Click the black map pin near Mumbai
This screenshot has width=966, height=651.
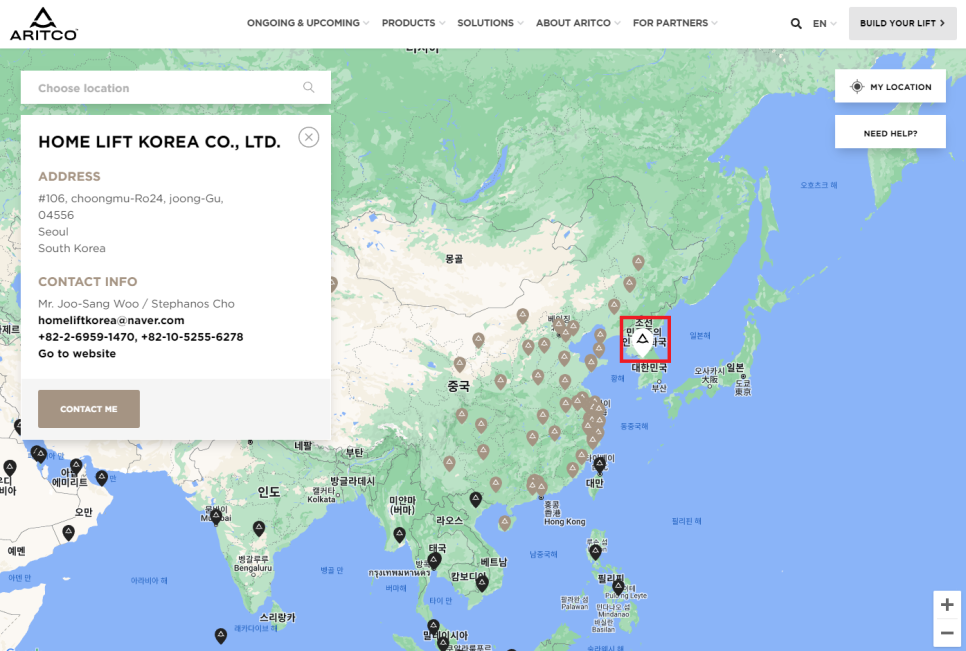[216, 516]
